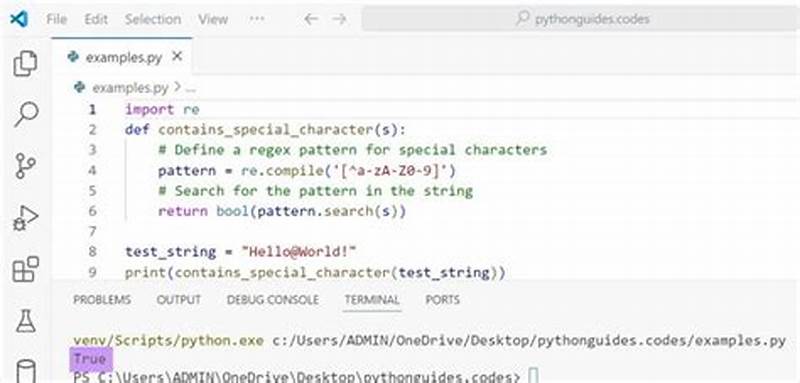800x383 pixels.
Task: Click the terminal cursor at the PS prompt
Action: (533, 376)
